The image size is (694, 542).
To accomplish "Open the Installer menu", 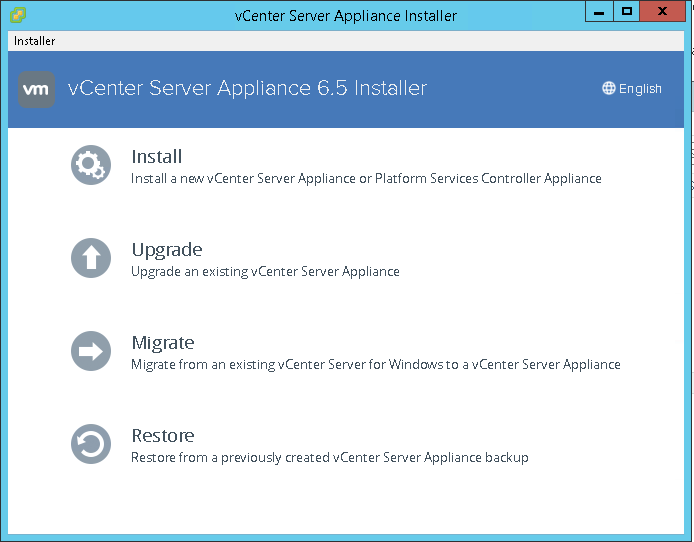I will click(x=35, y=41).
